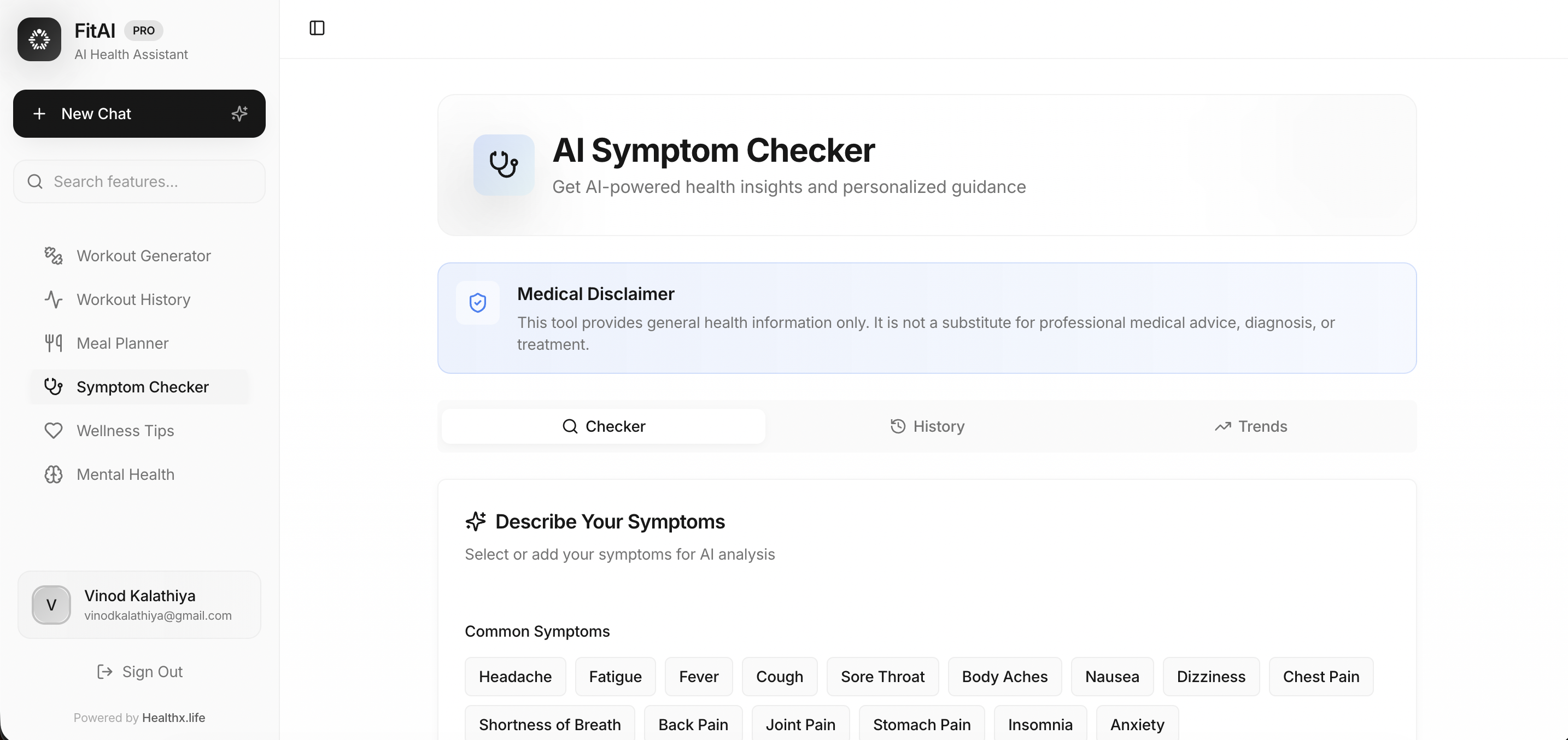The height and width of the screenshot is (740, 1568).
Task: Toggle the sidebar panel icon
Action: (317, 28)
